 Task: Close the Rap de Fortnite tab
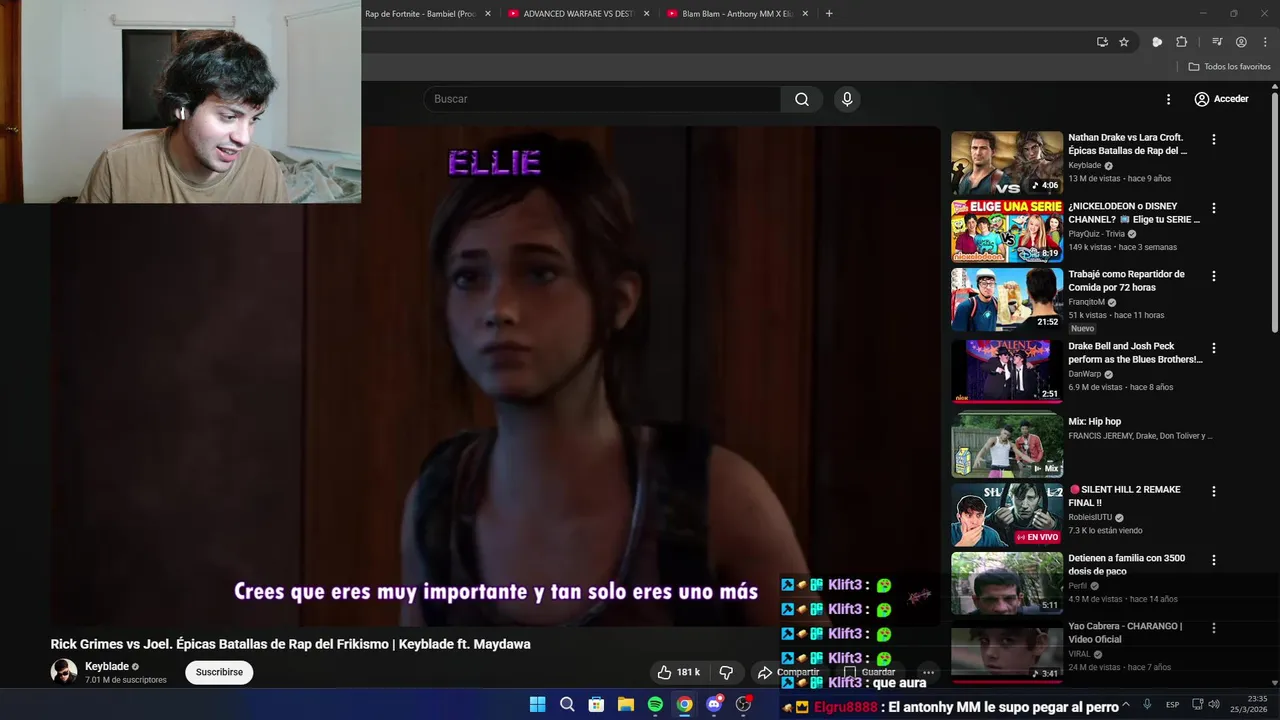click(488, 14)
